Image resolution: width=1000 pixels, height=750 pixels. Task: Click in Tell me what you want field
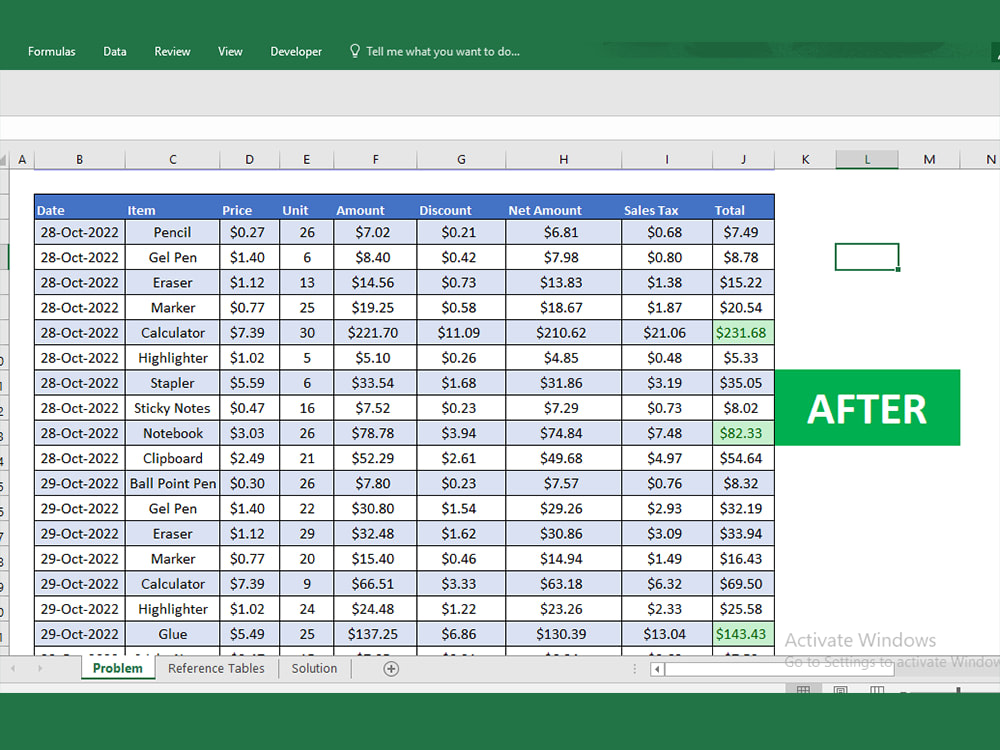(x=443, y=52)
